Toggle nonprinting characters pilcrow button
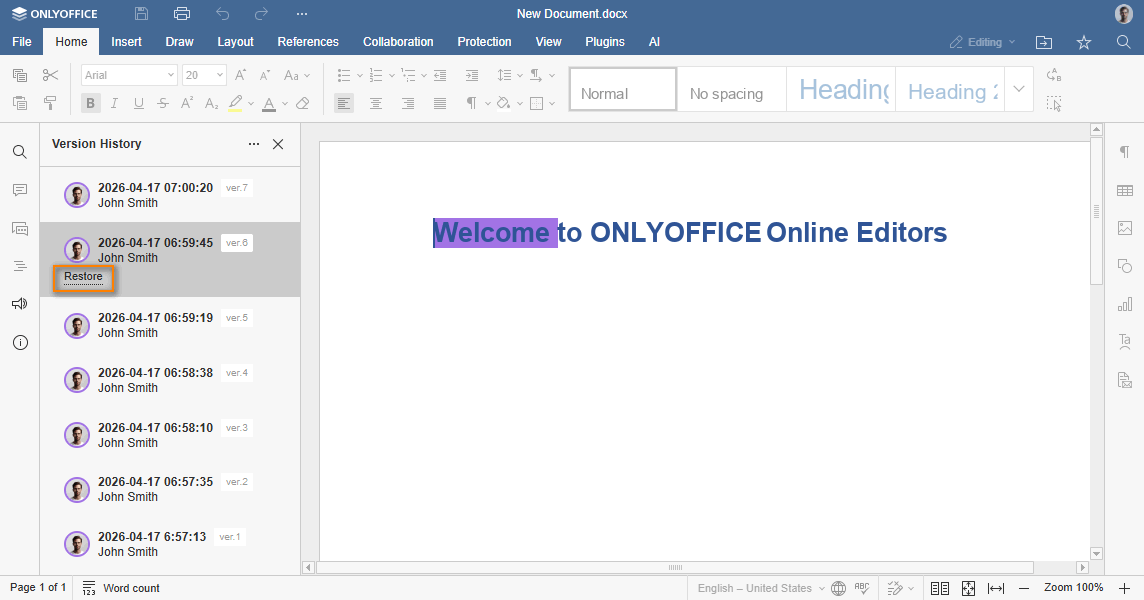 click(x=471, y=103)
